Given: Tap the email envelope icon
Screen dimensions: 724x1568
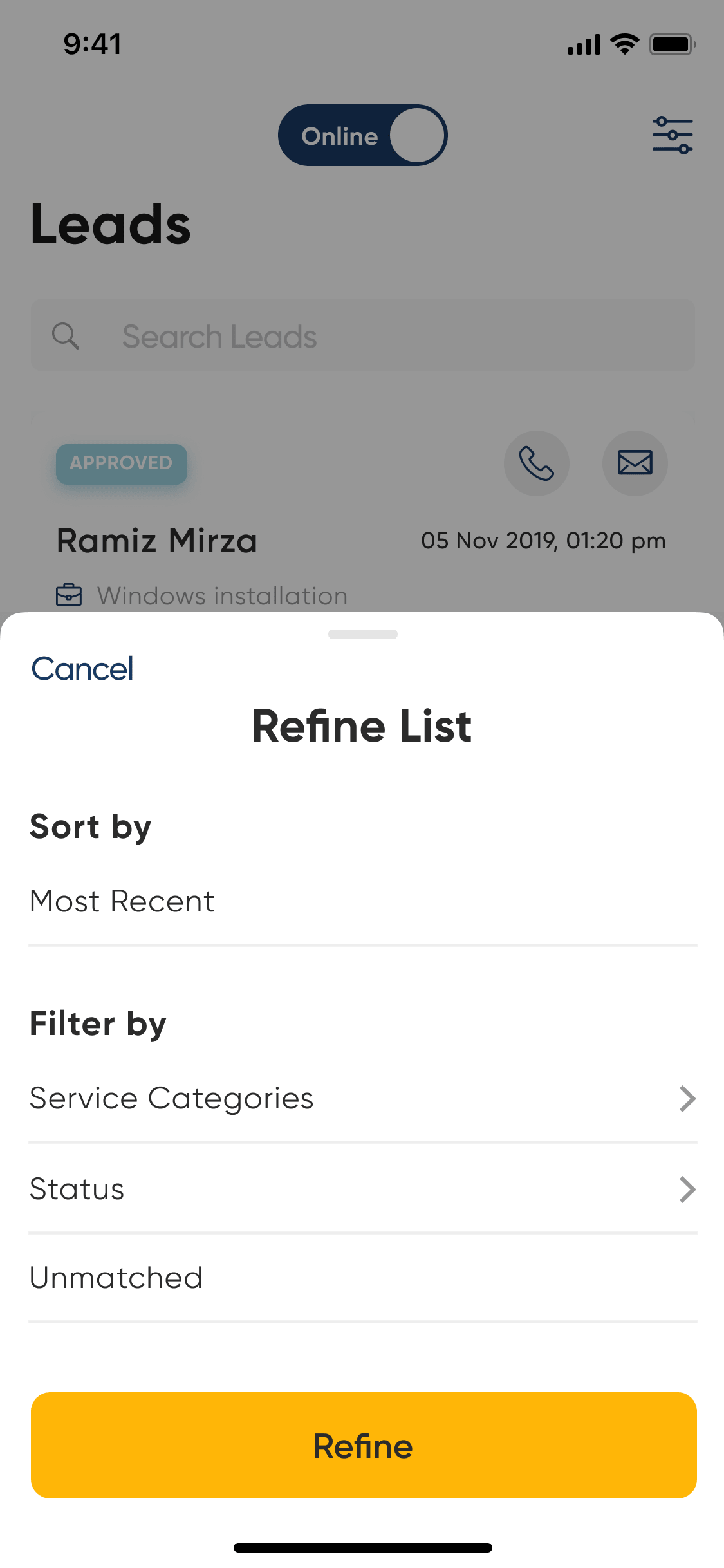Looking at the screenshot, I should point(635,463).
